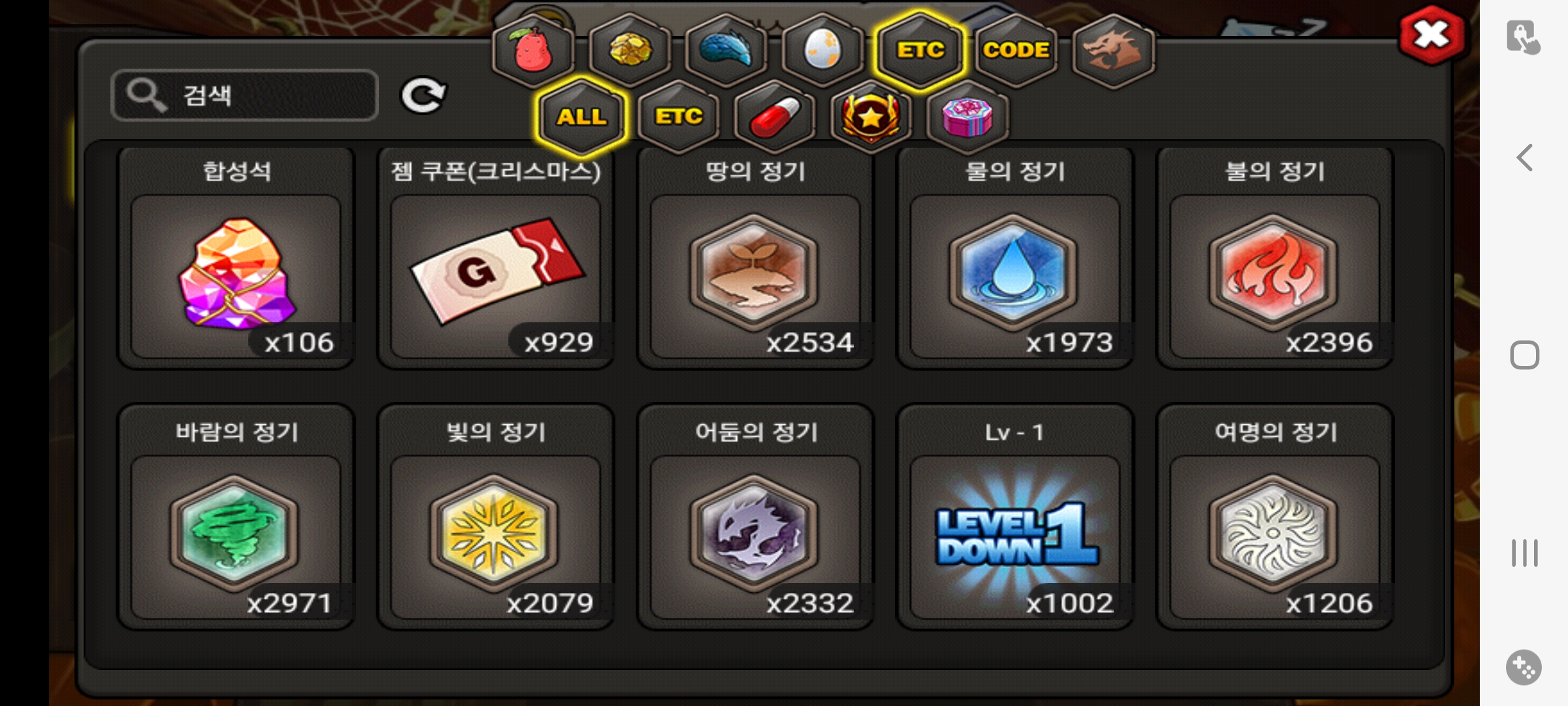This screenshot has height=706, width=1568.
Task: Switch to the CODE tab
Action: pyautogui.click(x=1016, y=50)
